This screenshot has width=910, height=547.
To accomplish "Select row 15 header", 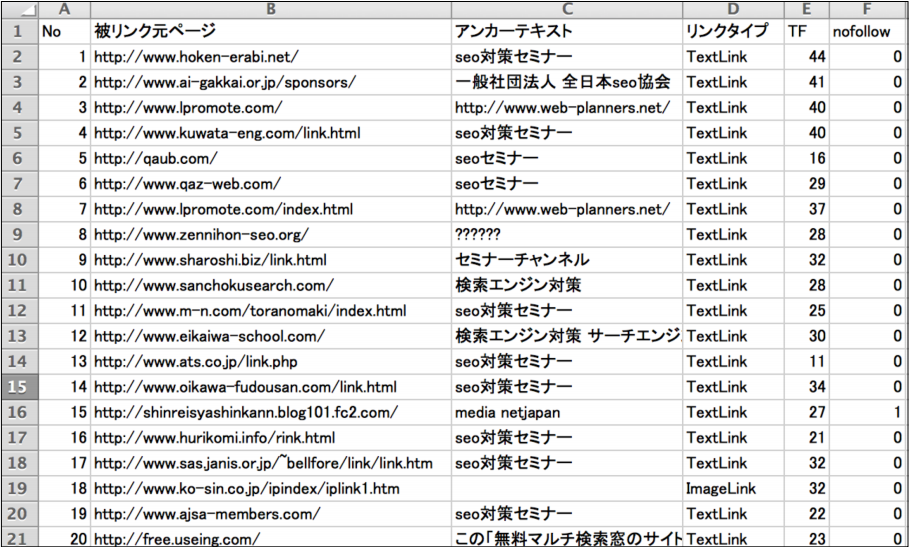I will [20, 387].
